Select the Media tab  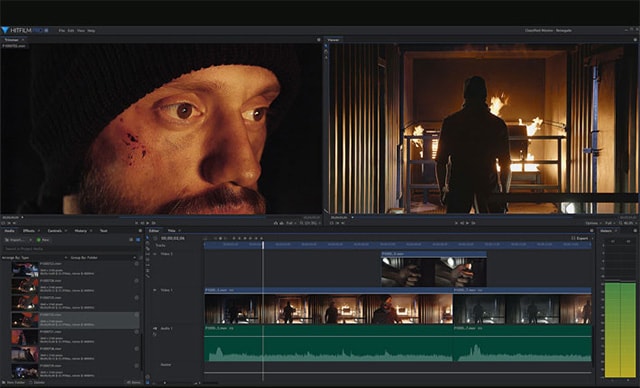tap(9, 231)
